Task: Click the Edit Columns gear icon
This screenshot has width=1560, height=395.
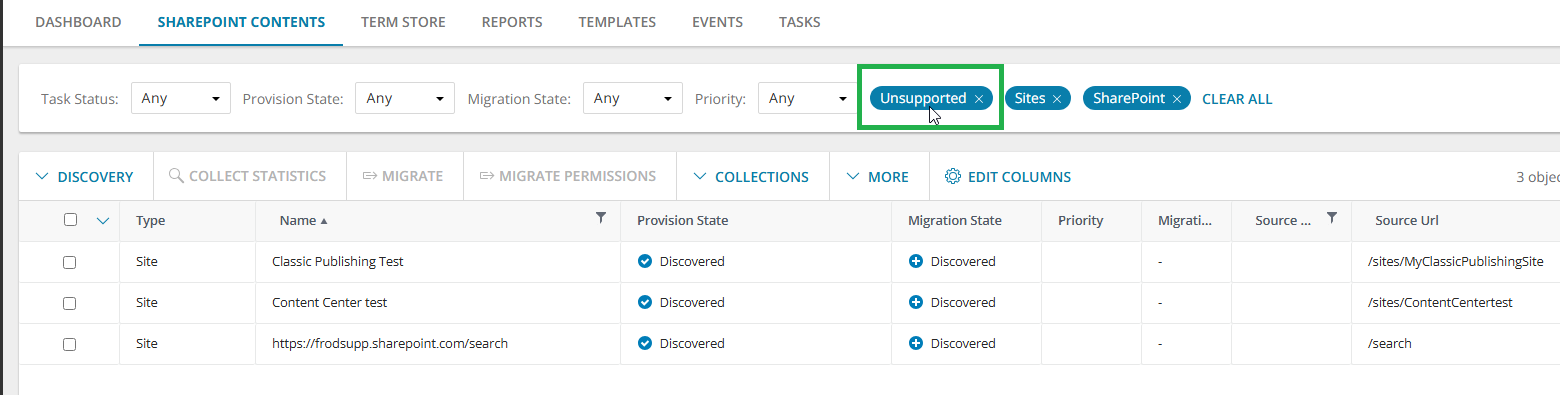Action: [953, 176]
